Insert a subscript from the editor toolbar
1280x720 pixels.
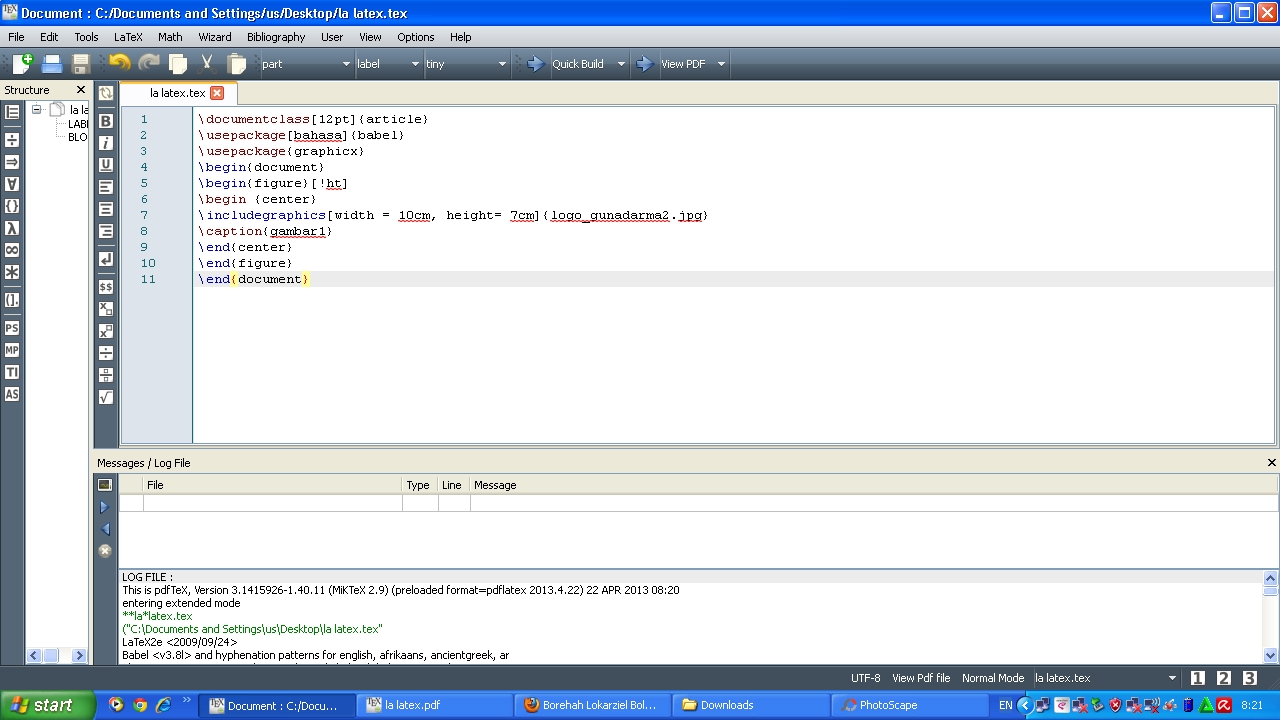click(105, 309)
